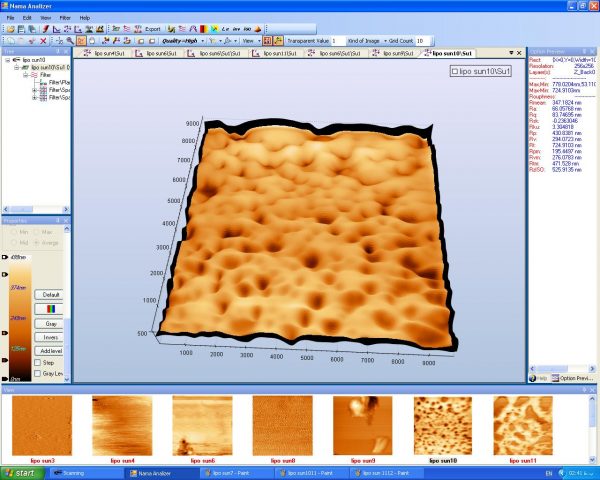Click the red lightning bolt toolbar icon
This screenshot has height=480, width=600.
[x=46, y=29]
